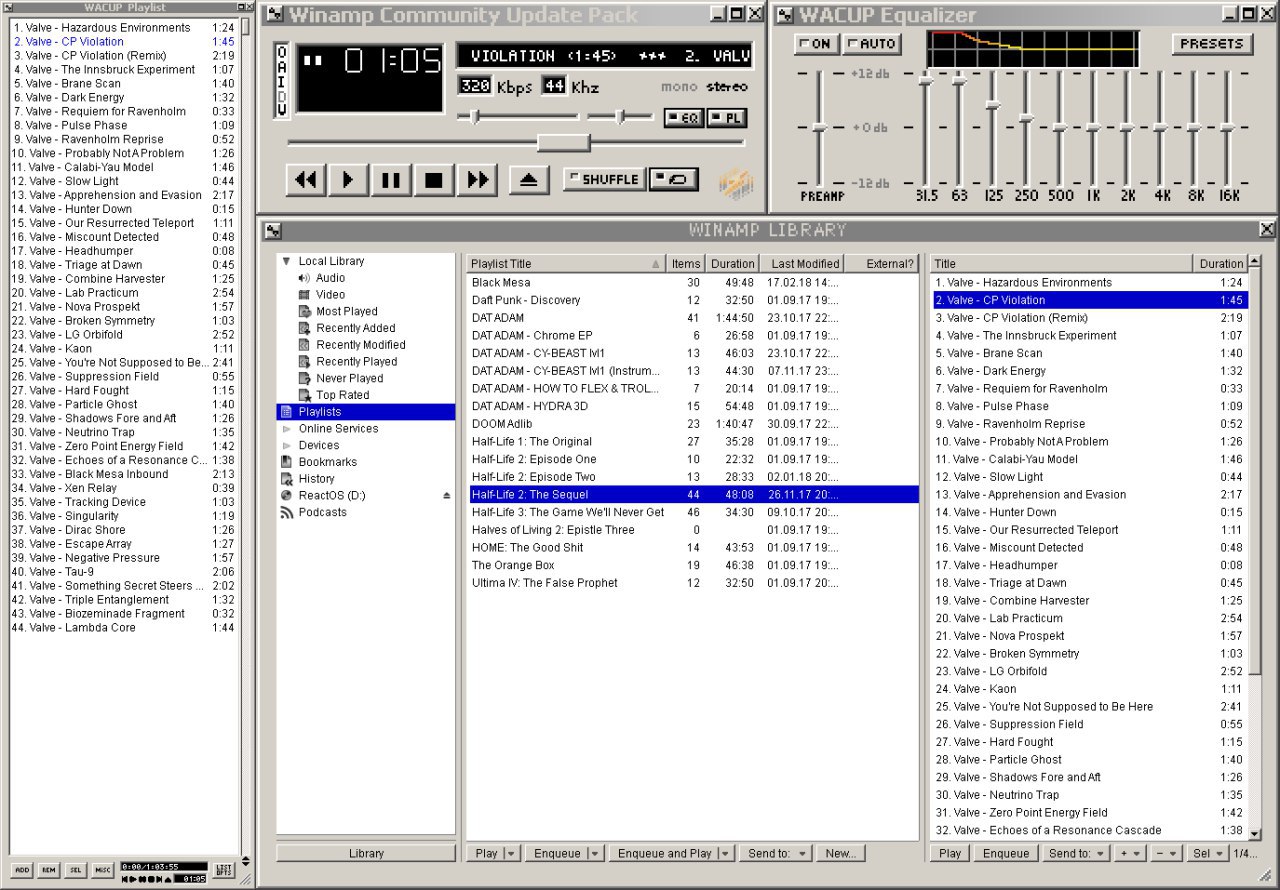The image size is (1280, 890).
Task: Sort playlists by the Last Modified column
Action: click(x=802, y=264)
